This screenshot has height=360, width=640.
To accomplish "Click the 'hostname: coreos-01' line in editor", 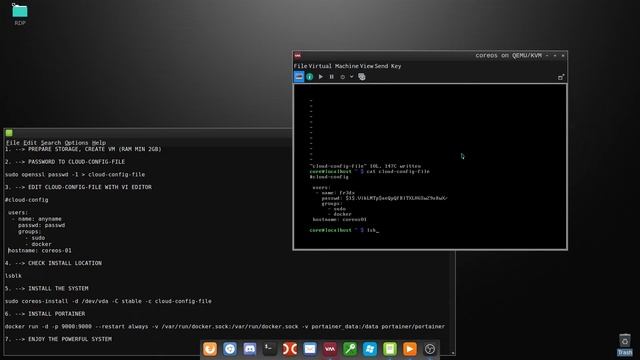I will point(40,250).
